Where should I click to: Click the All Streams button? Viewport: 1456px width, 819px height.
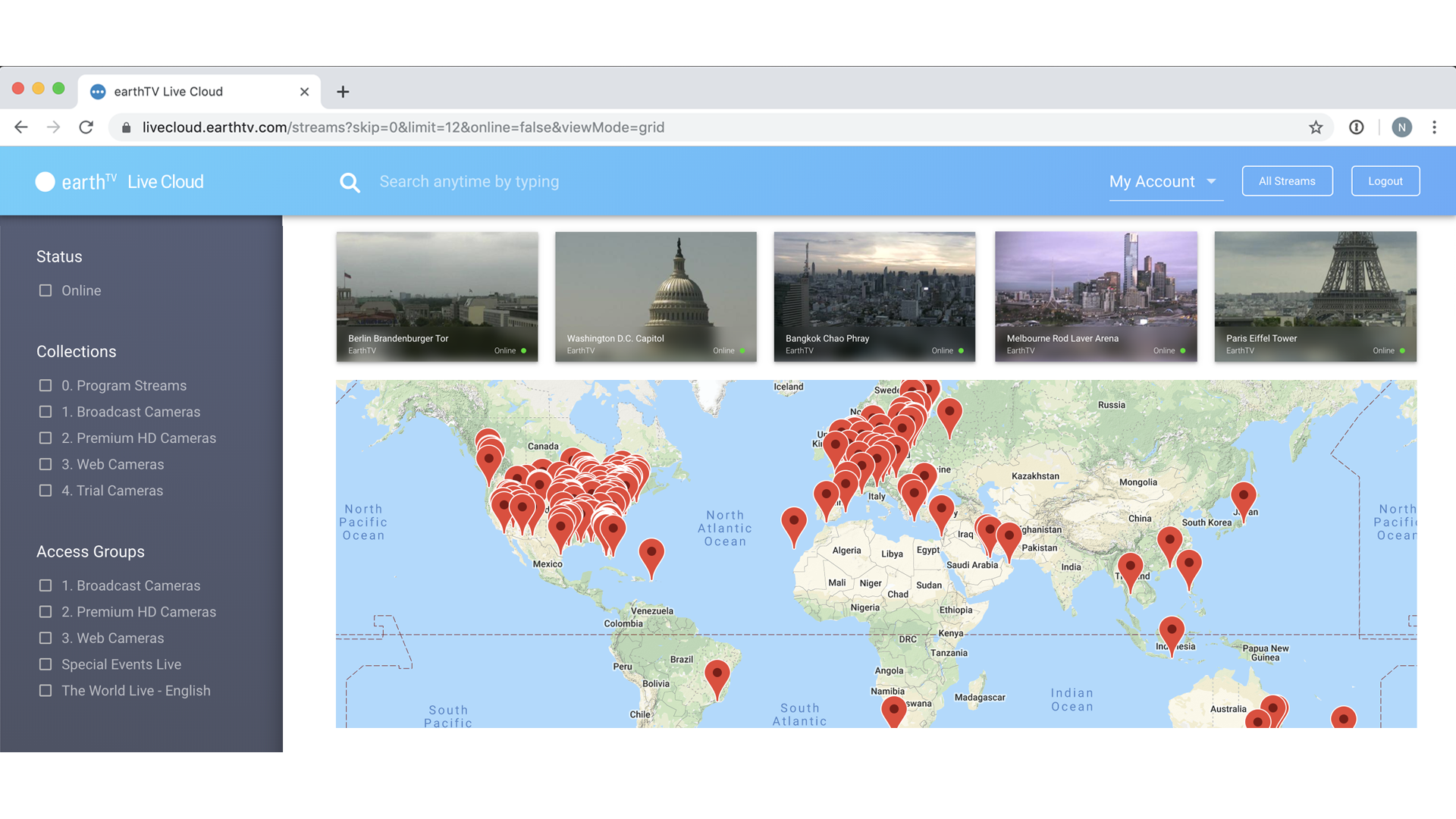[1287, 181]
